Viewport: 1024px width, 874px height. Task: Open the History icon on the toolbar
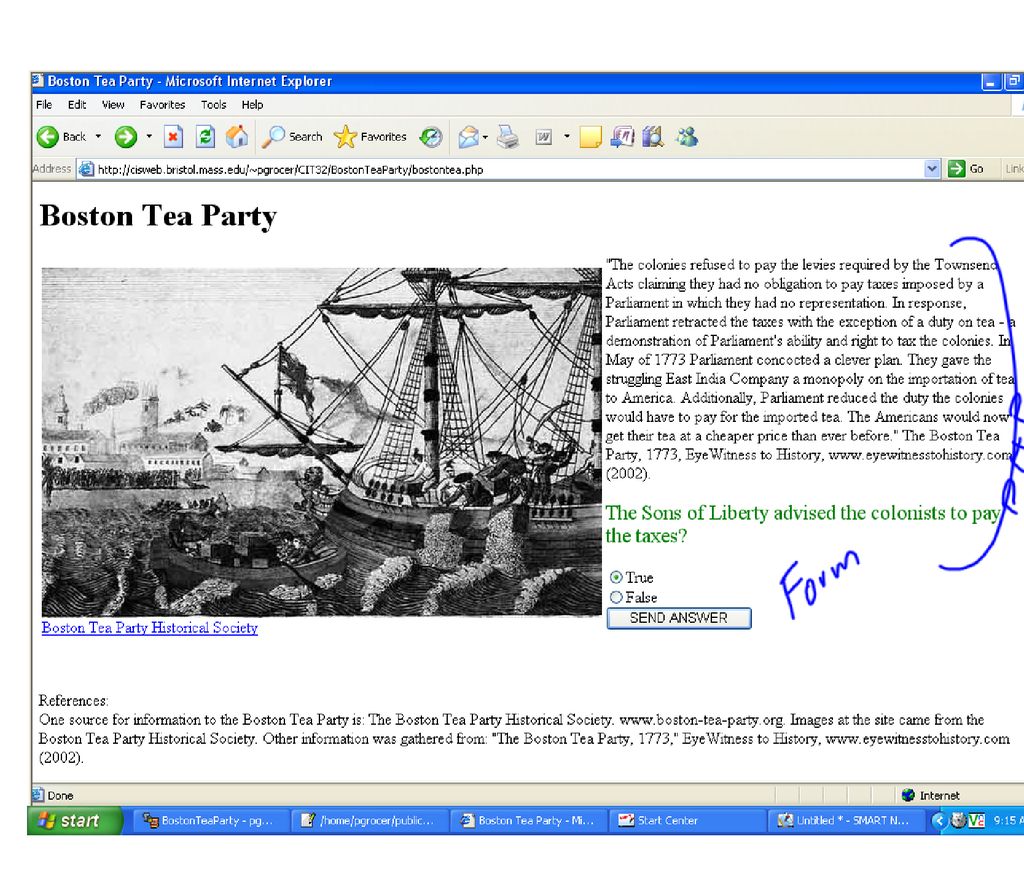[x=430, y=137]
